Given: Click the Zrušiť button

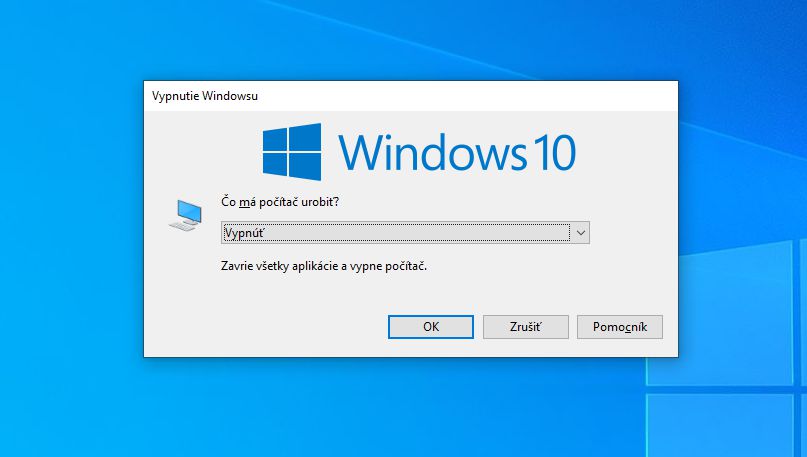Looking at the screenshot, I should tap(525, 327).
